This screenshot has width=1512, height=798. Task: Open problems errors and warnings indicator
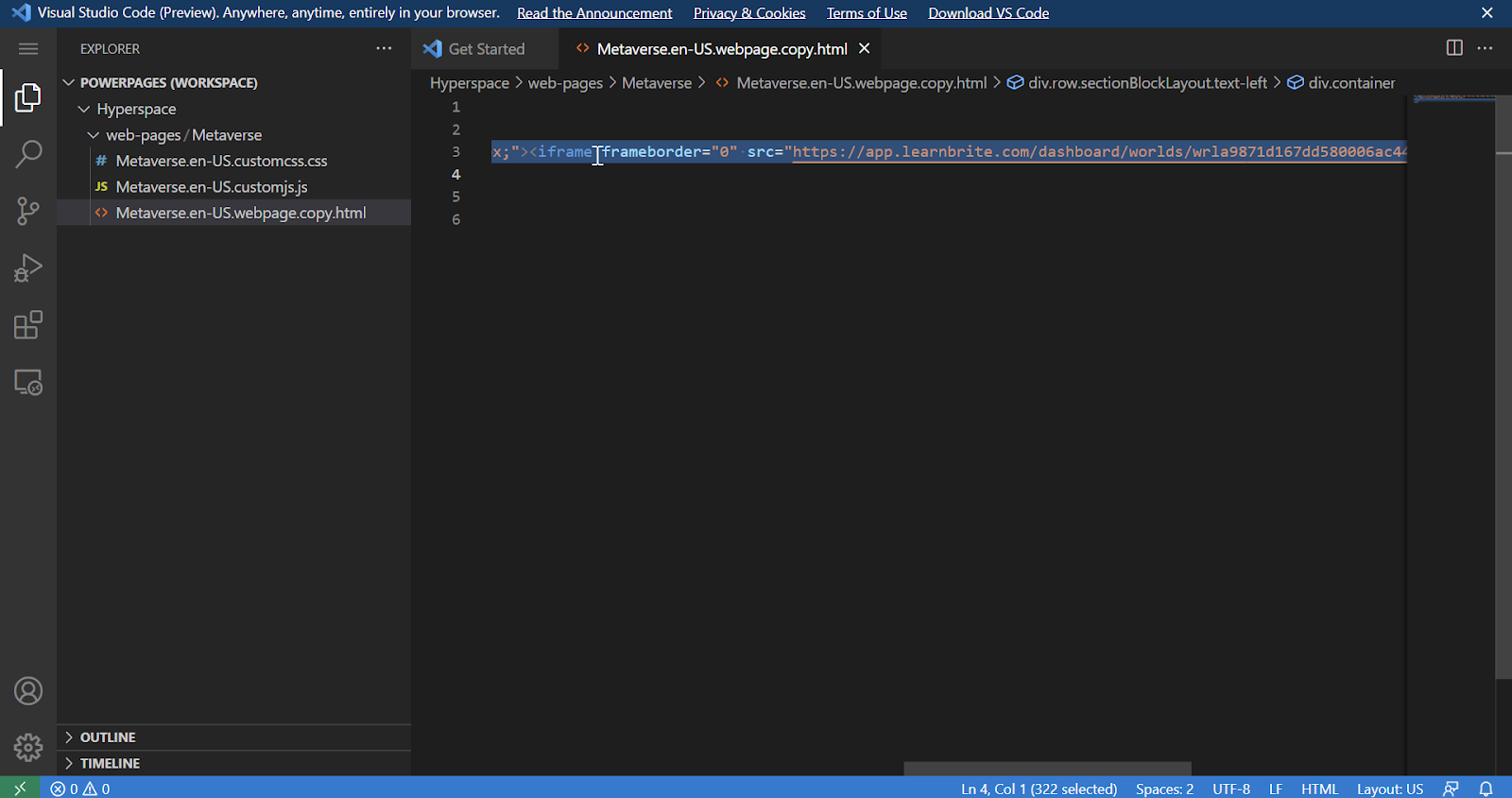click(80, 789)
